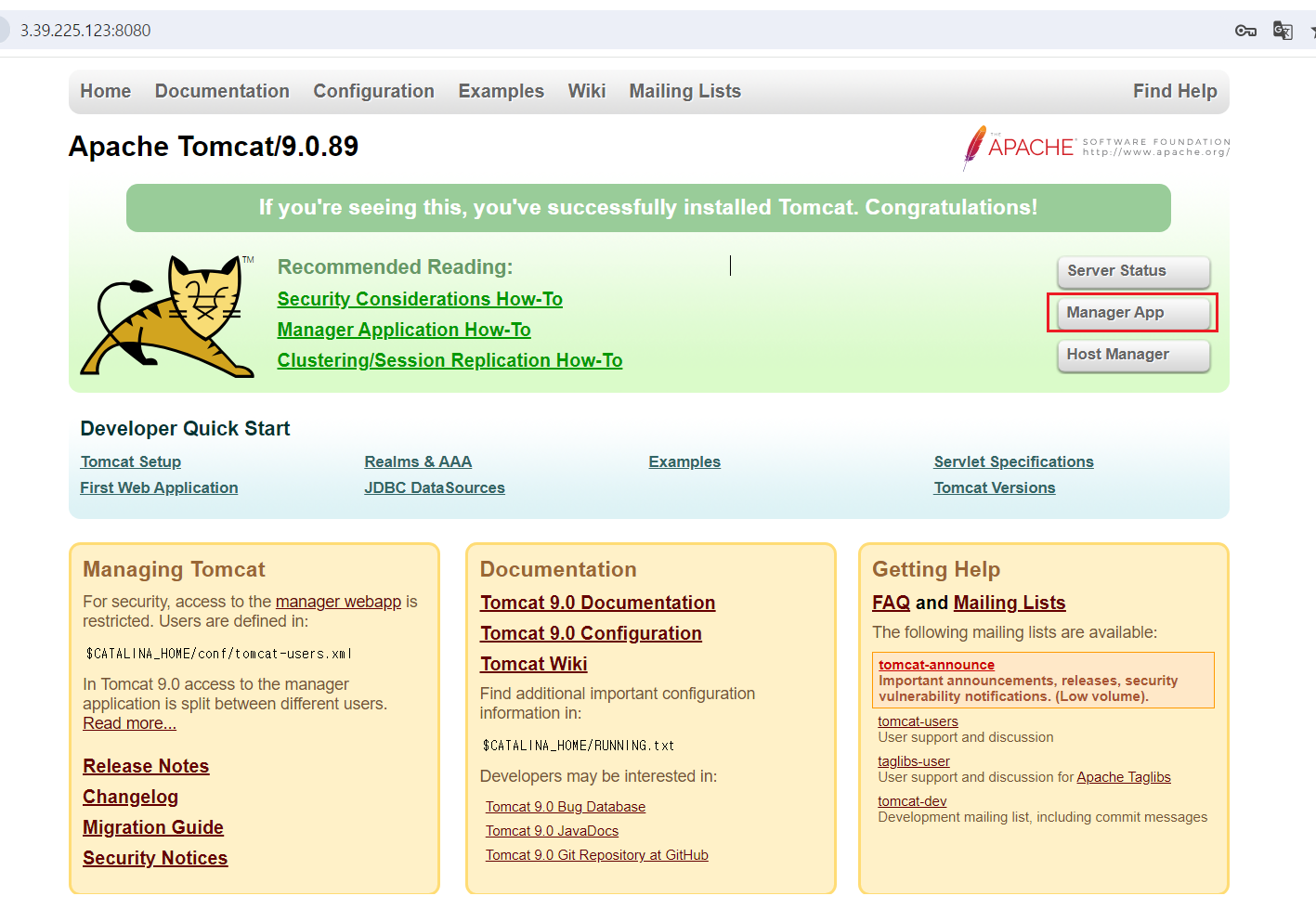The image size is (1316, 909).
Task: Click Find Help in the navigation bar
Action: tap(1175, 91)
